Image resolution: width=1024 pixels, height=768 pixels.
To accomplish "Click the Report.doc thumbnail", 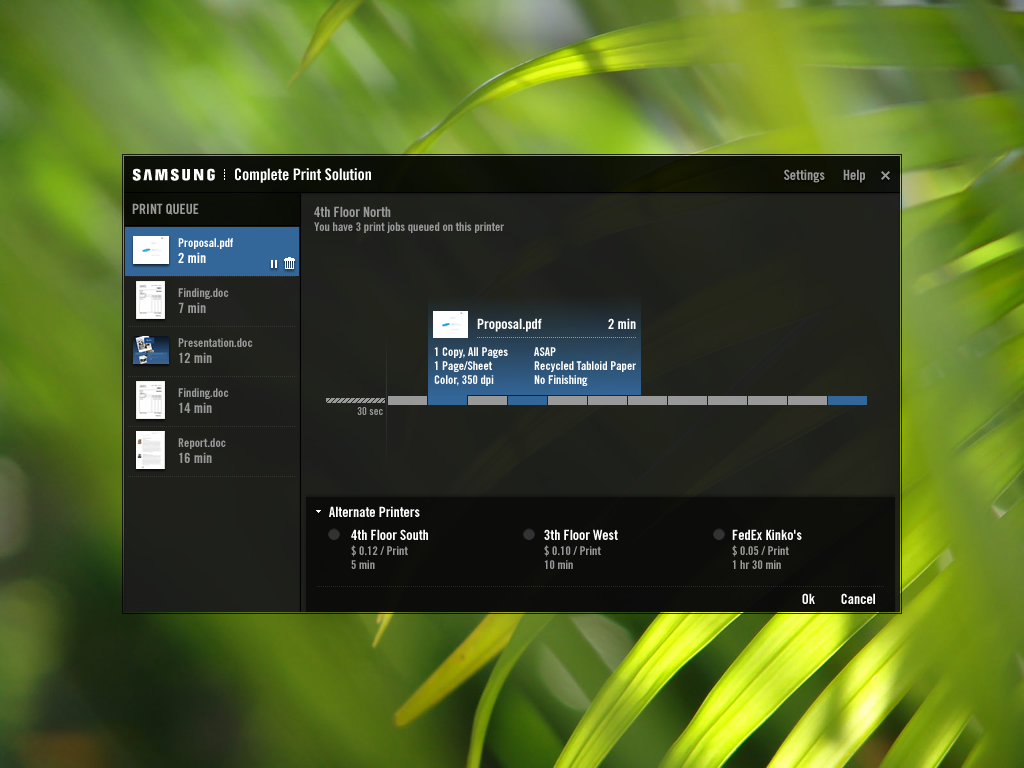I will click(151, 450).
